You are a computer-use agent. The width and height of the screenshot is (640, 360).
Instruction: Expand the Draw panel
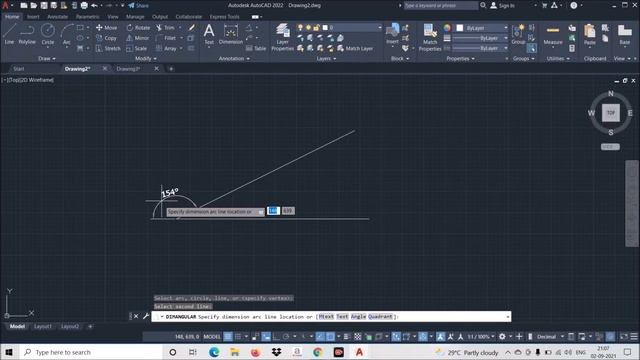coord(47,58)
